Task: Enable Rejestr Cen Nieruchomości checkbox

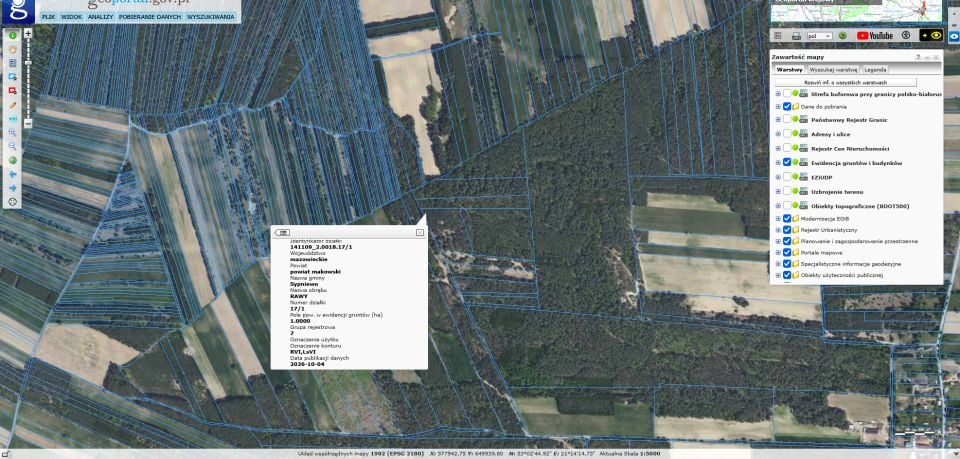Action: [x=787, y=149]
